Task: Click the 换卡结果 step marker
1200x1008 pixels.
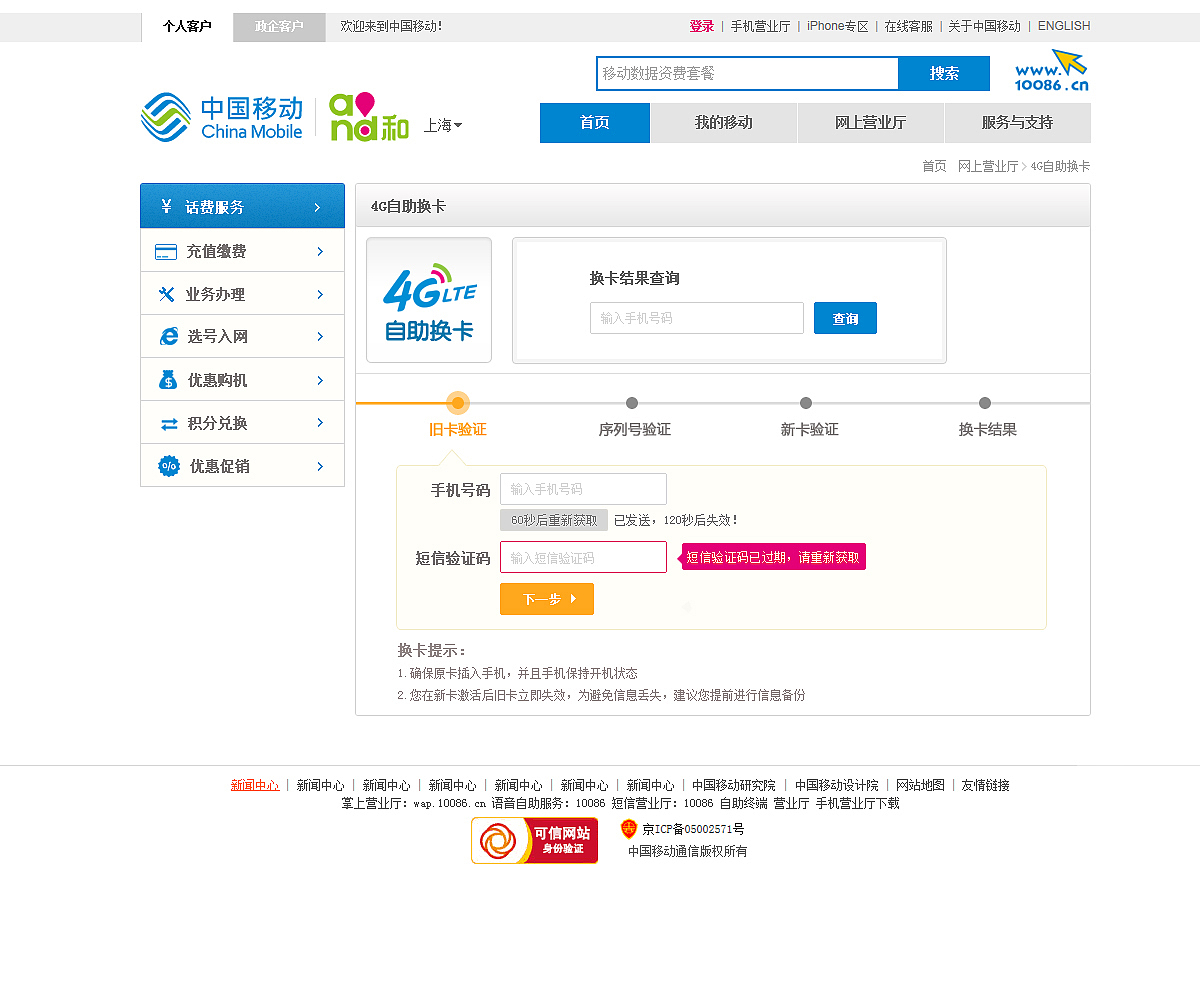Action: pyautogui.click(x=985, y=403)
